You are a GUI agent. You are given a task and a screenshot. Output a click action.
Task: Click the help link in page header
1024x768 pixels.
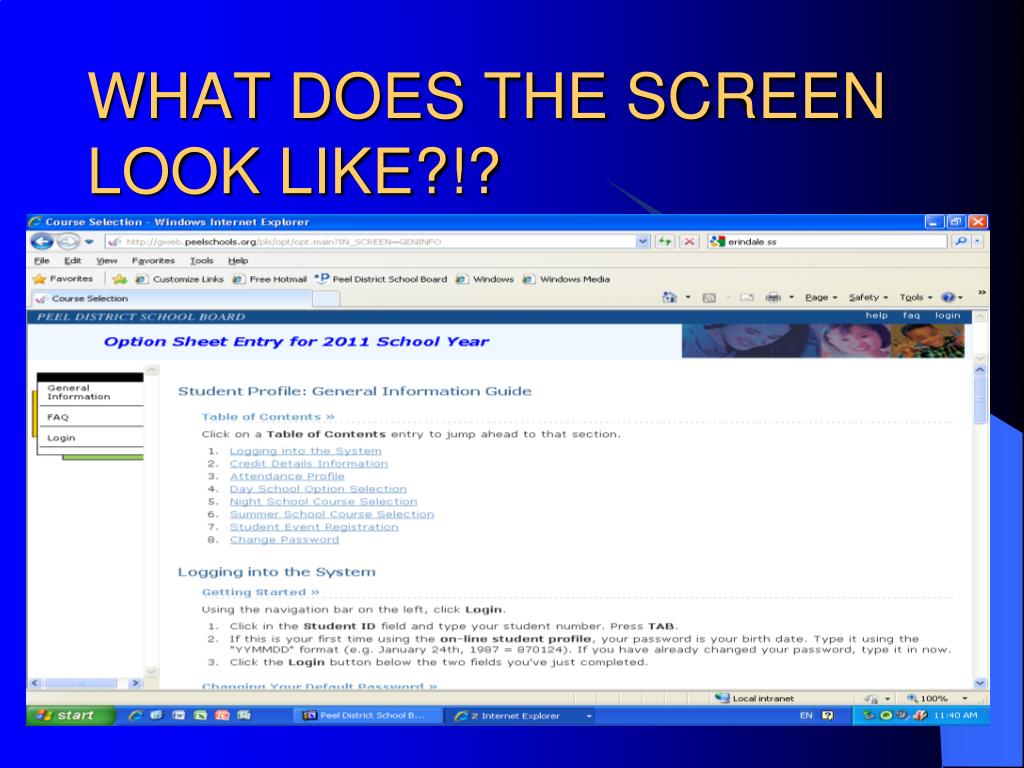876,315
